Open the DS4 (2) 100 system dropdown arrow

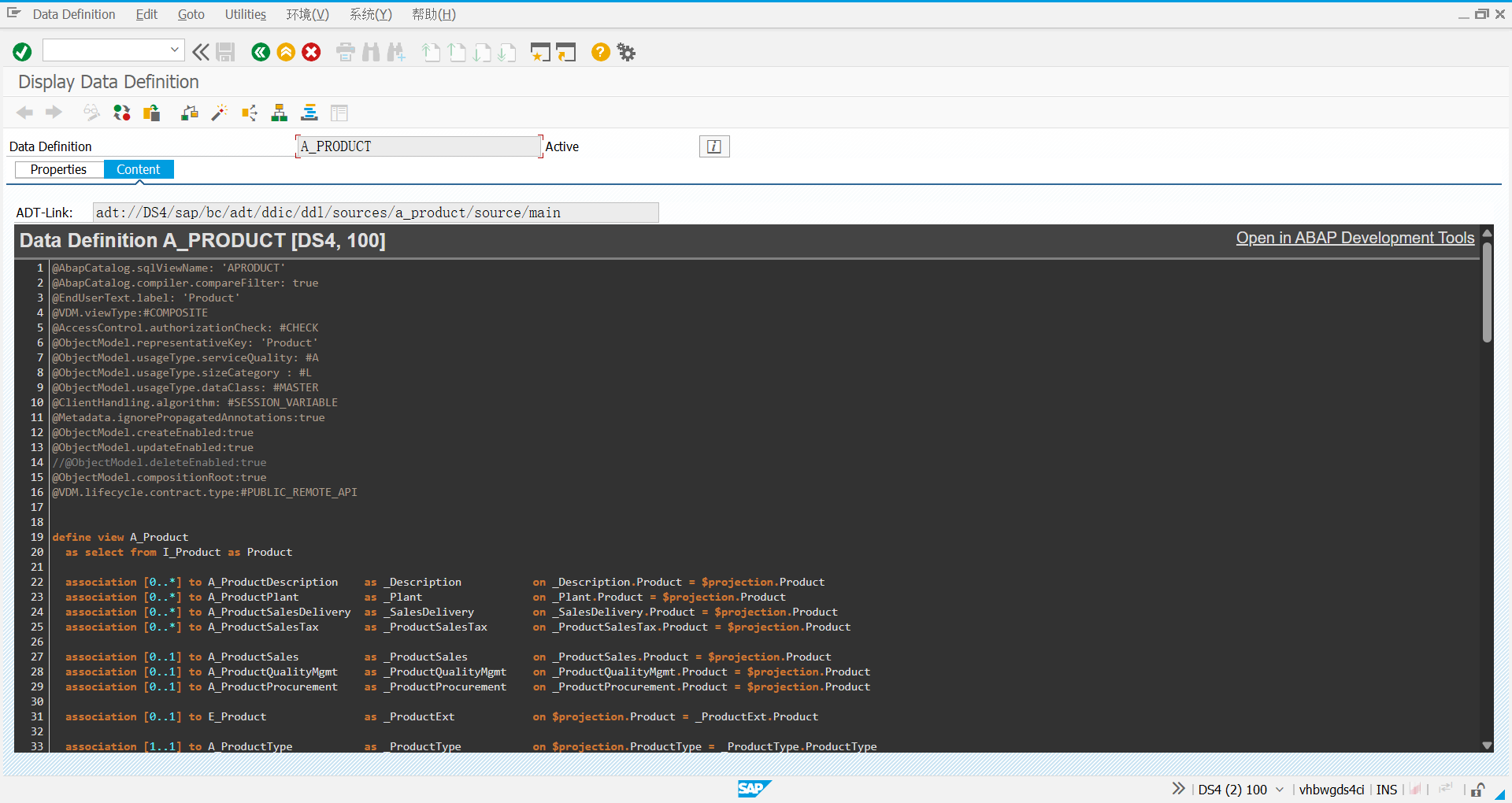pyautogui.click(x=1280, y=790)
